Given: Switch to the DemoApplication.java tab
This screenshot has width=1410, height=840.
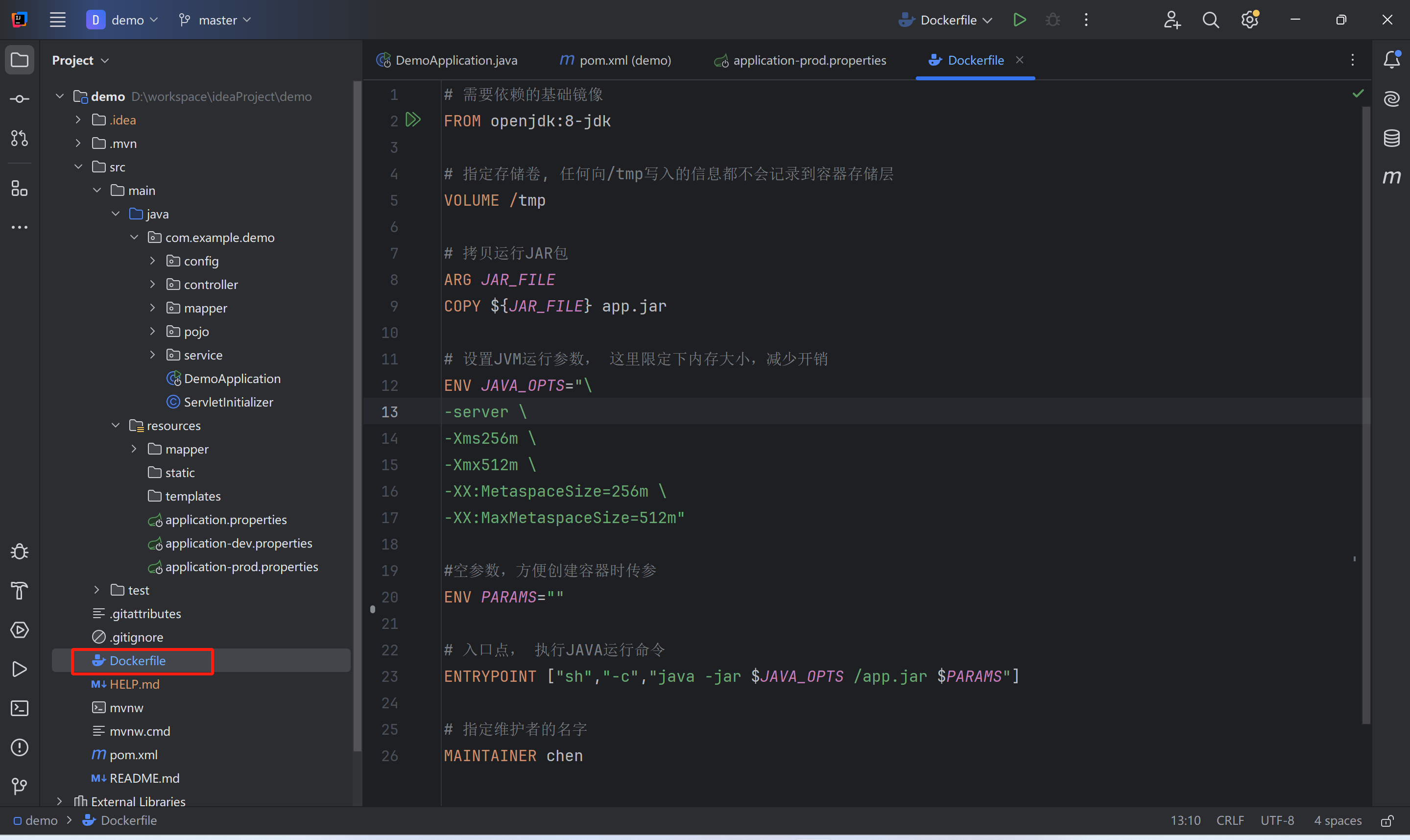Looking at the screenshot, I should click(447, 60).
